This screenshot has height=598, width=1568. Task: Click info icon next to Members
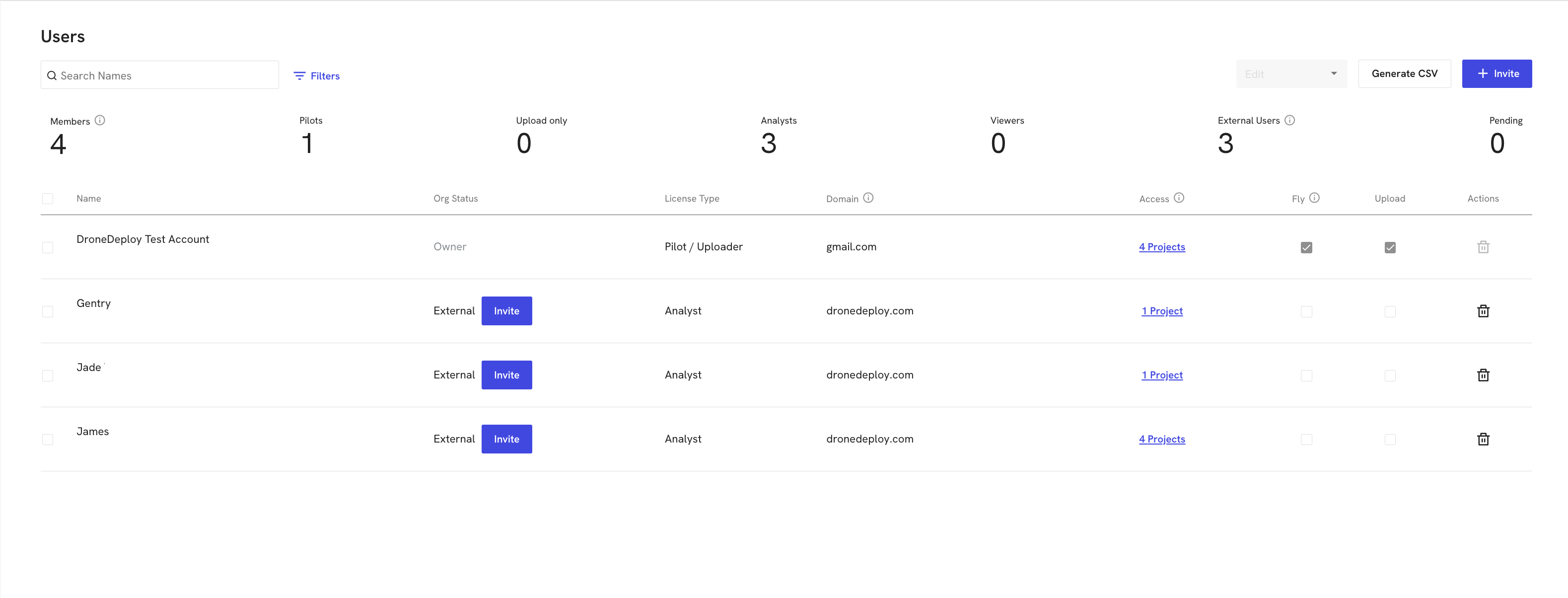[x=100, y=121]
